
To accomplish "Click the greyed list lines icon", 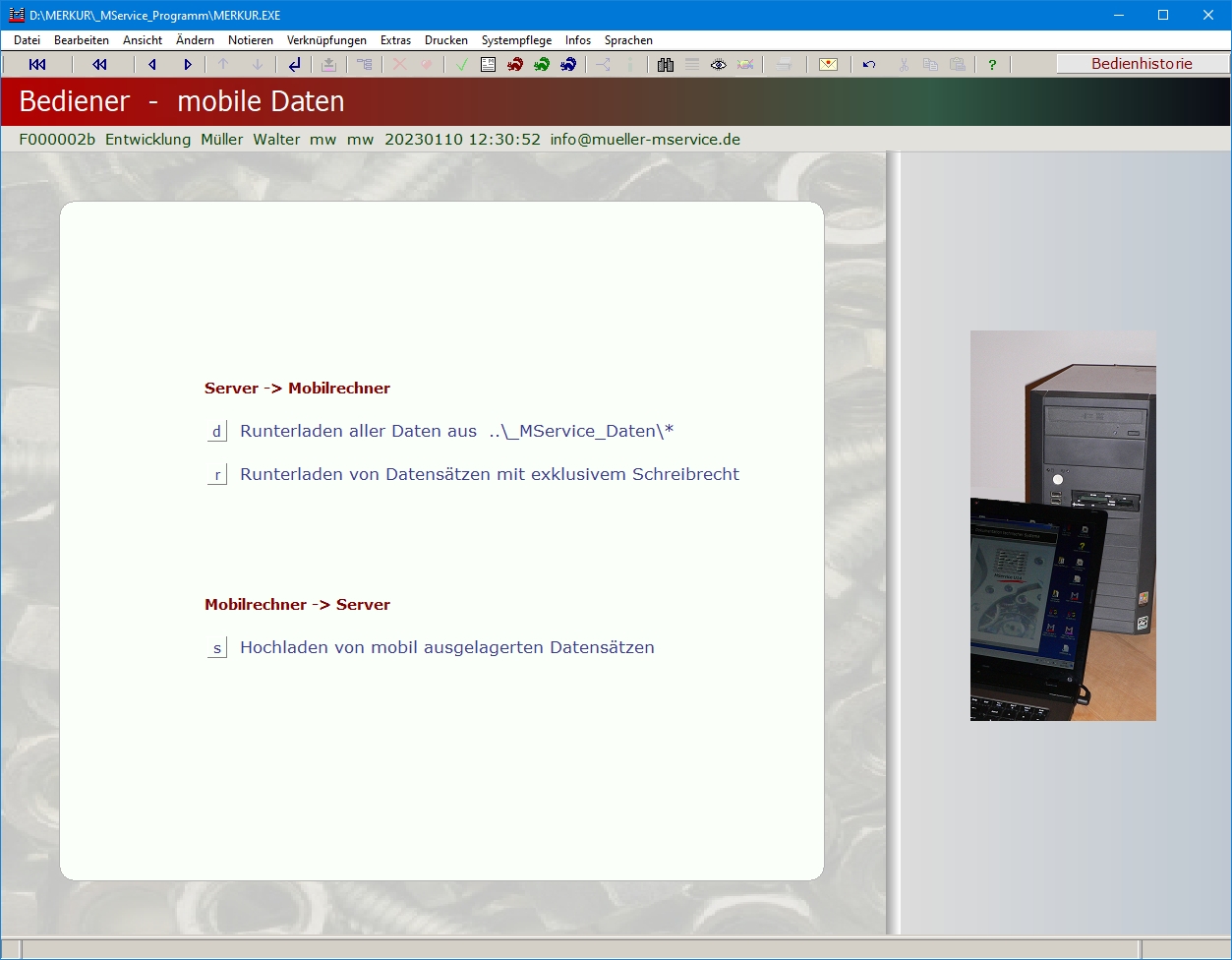I will click(x=692, y=65).
